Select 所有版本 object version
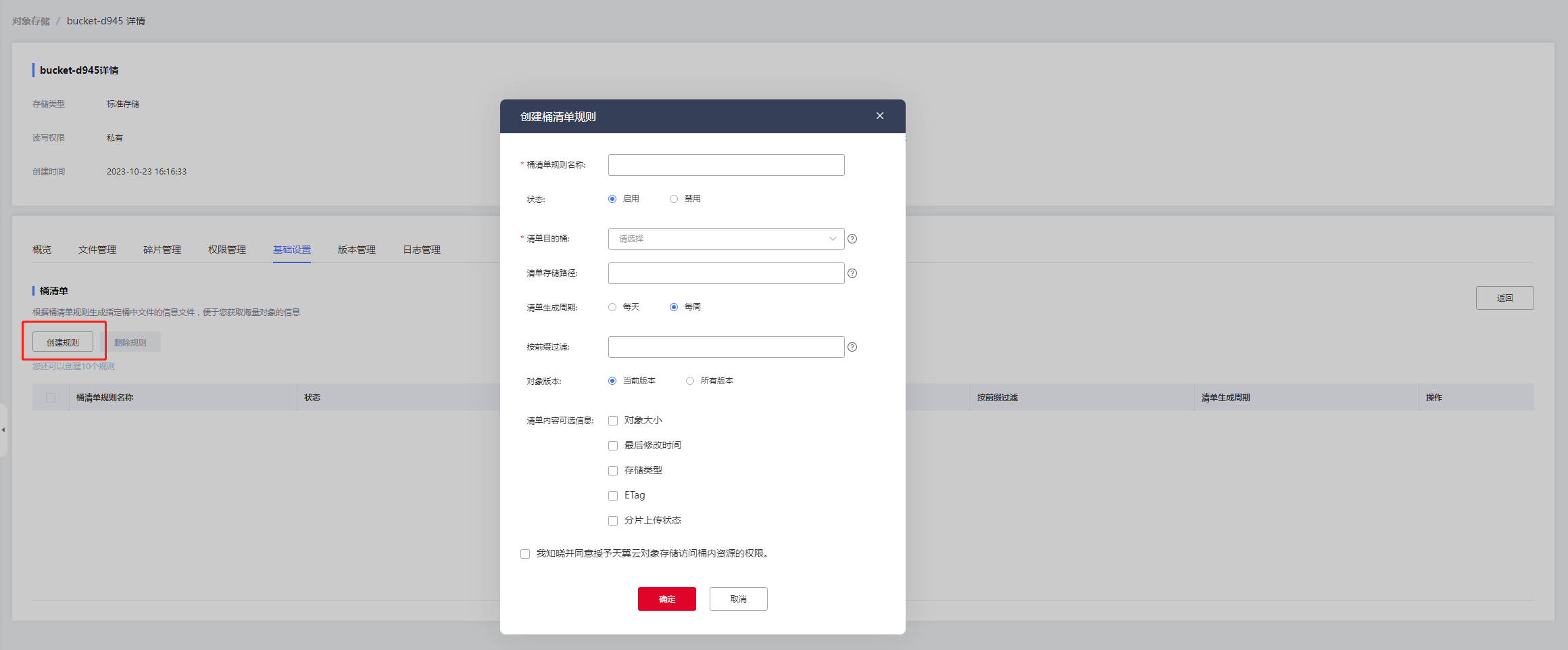Screen dimensions: 1568x650 690,381
